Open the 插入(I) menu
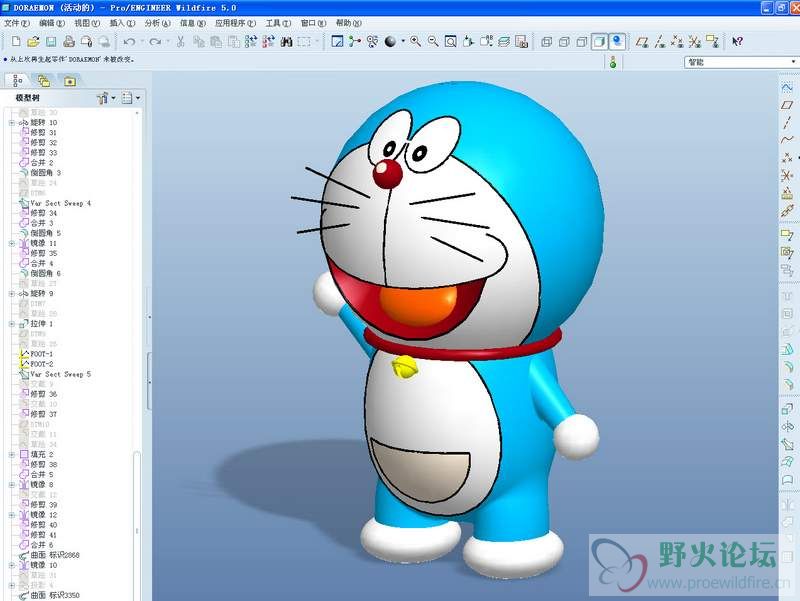 click(x=122, y=23)
